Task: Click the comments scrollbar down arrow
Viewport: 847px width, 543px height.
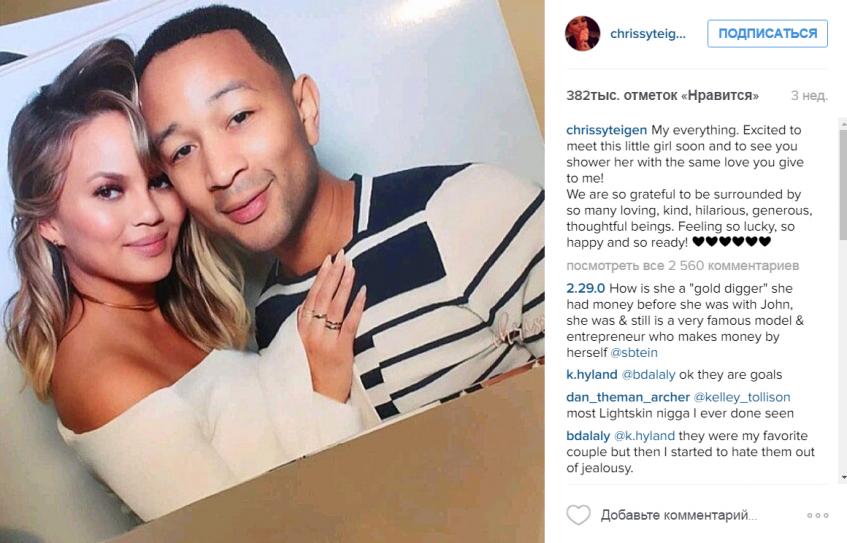Action: click(843, 478)
